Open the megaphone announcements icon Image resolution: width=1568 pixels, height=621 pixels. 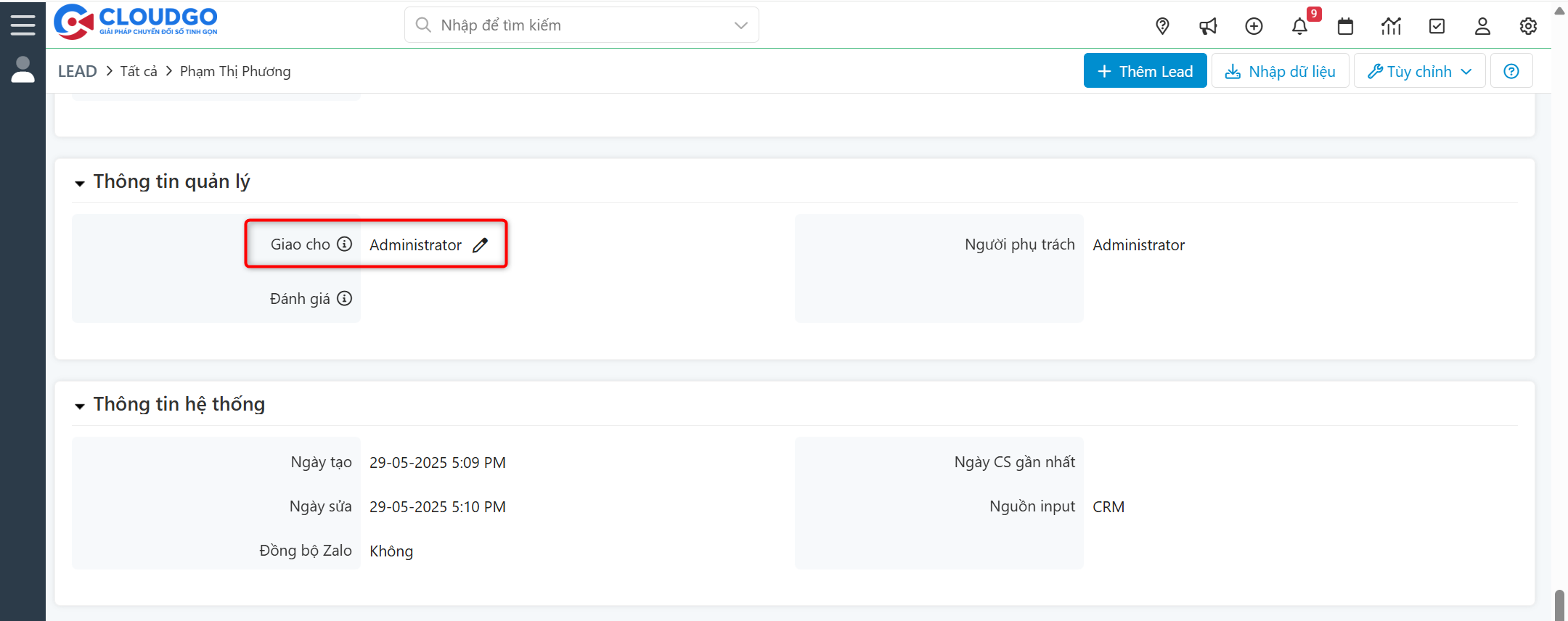(1208, 27)
